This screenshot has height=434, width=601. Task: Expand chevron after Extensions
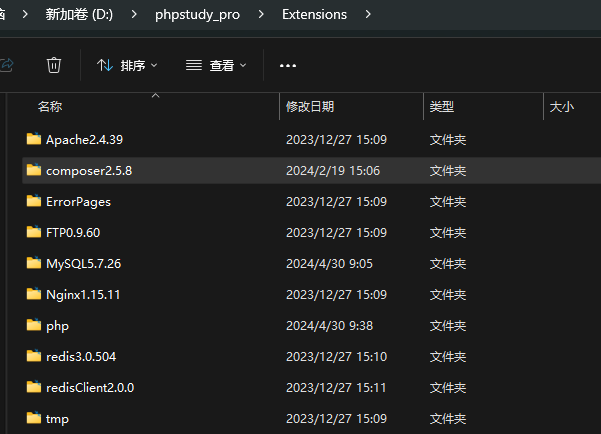click(x=368, y=15)
